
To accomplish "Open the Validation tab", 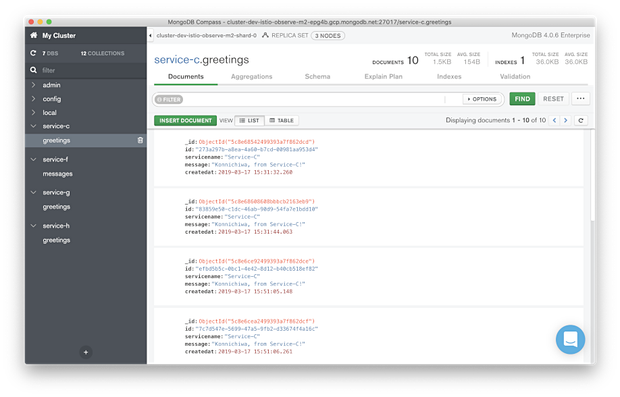I will [x=515, y=76].
